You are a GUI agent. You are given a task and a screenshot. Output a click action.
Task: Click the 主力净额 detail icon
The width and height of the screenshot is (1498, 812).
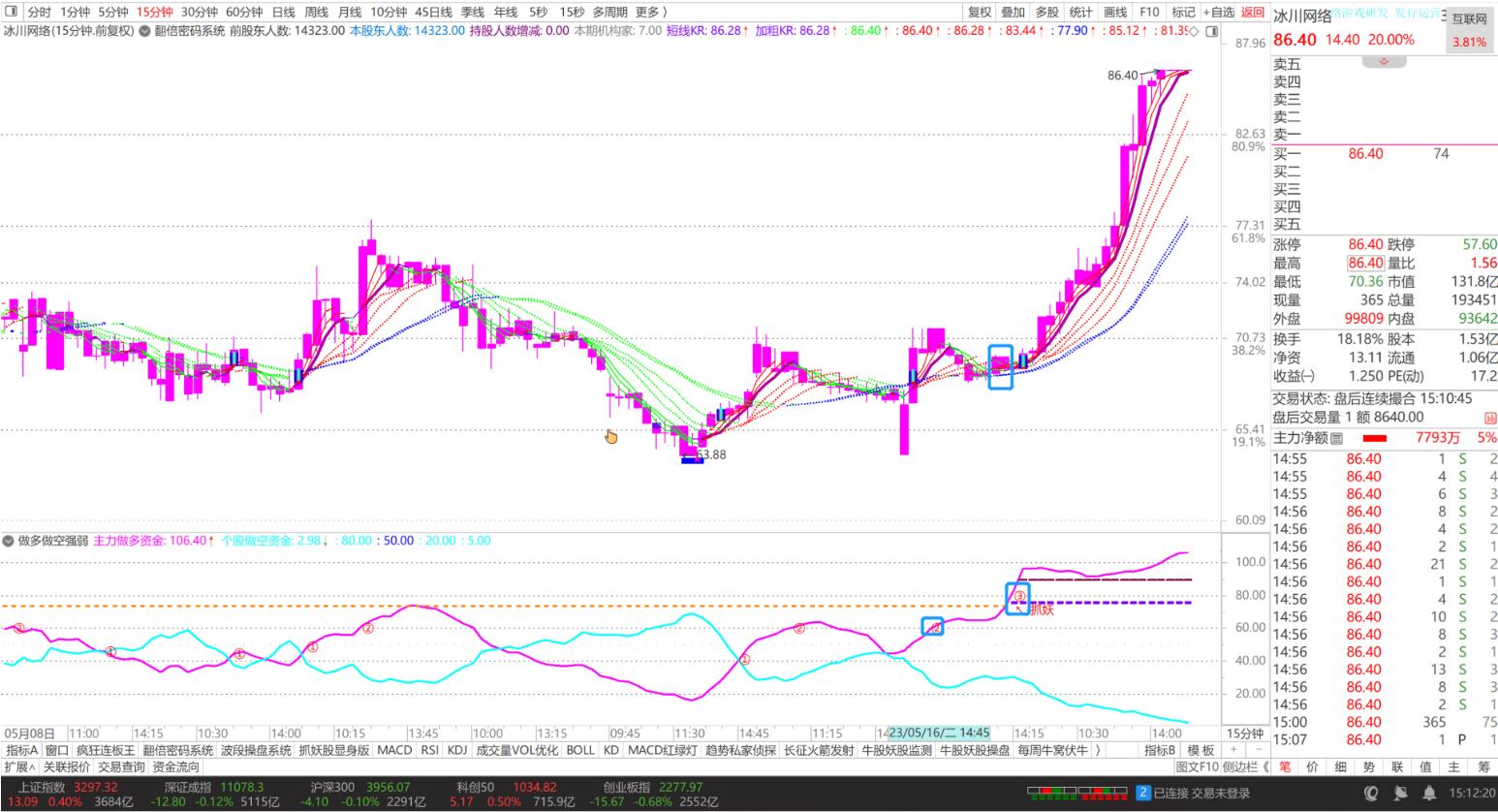click(1337, 438)
